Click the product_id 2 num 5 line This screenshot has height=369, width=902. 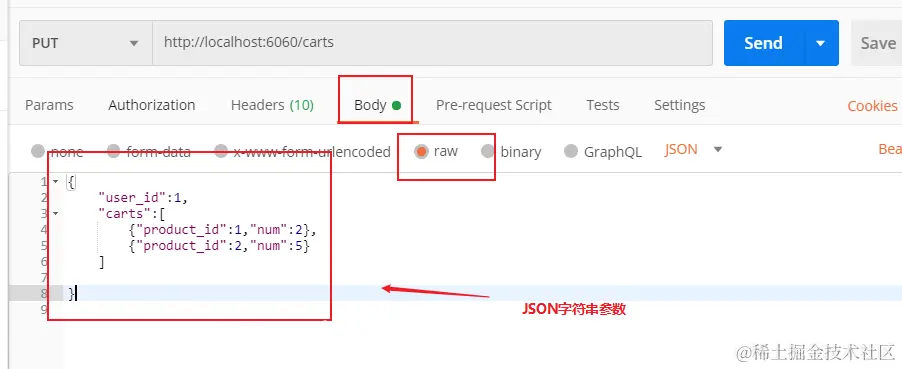[220, 246]
